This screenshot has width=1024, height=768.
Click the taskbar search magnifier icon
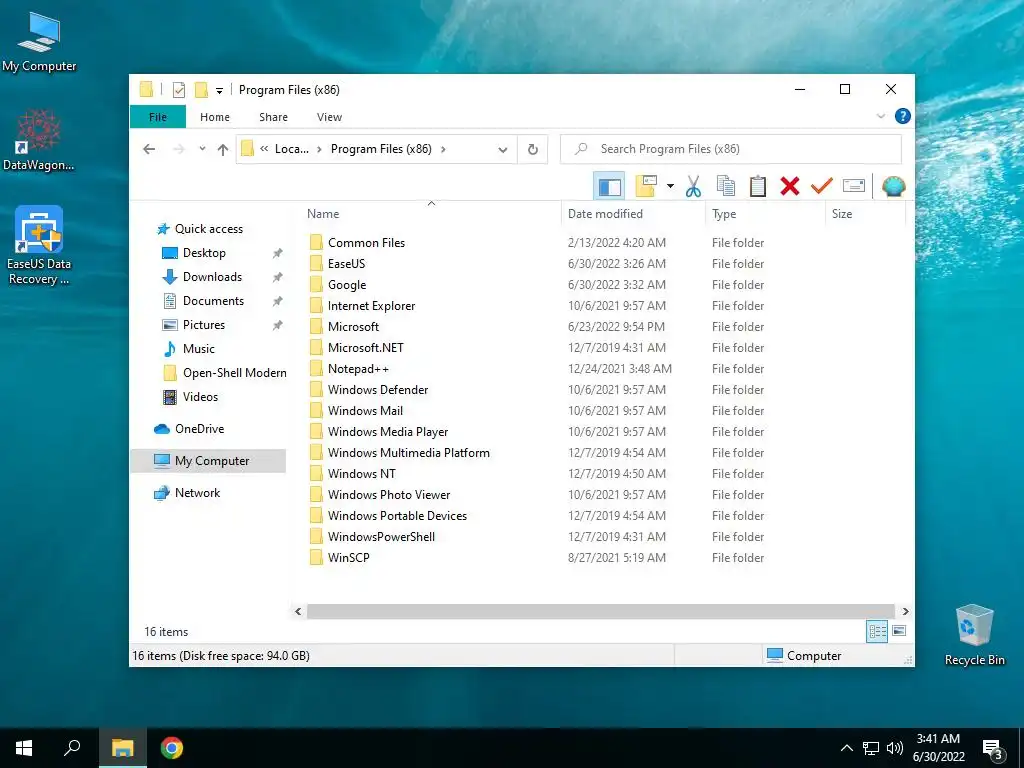coord(72,748)
